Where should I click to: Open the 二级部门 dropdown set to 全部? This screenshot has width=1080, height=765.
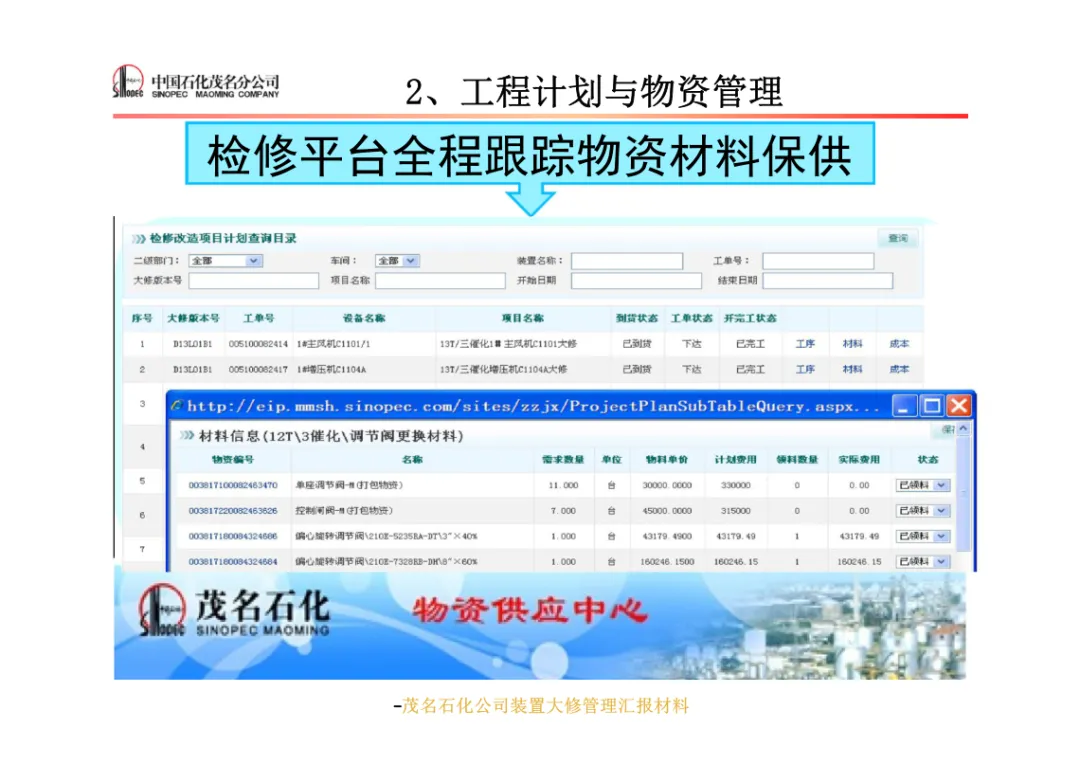(226, 261)
